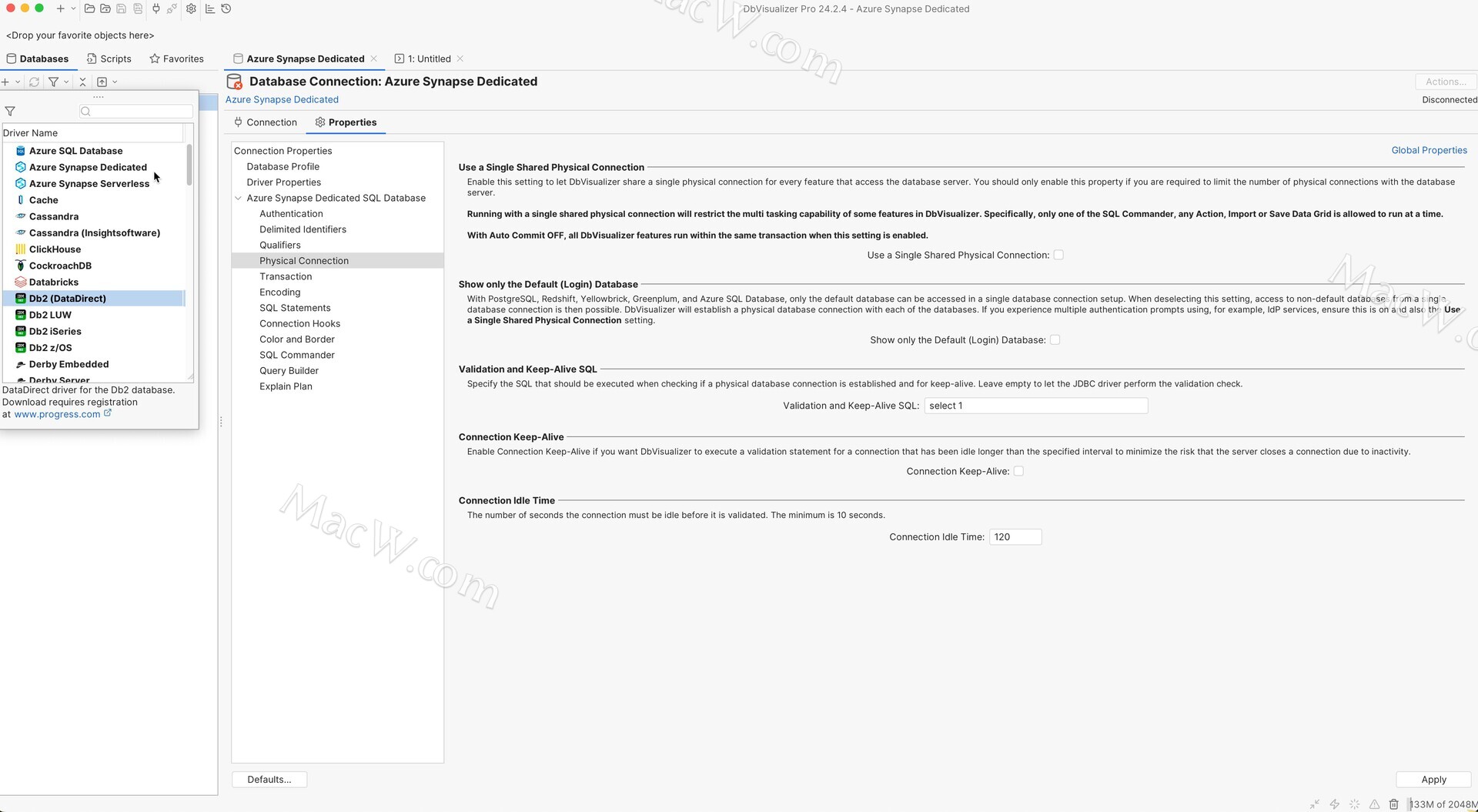This screenshot has height=812, width=1478.
Task: Enable the Connection Keep-Alive checkbox
Action: (x=1018, y=472)
